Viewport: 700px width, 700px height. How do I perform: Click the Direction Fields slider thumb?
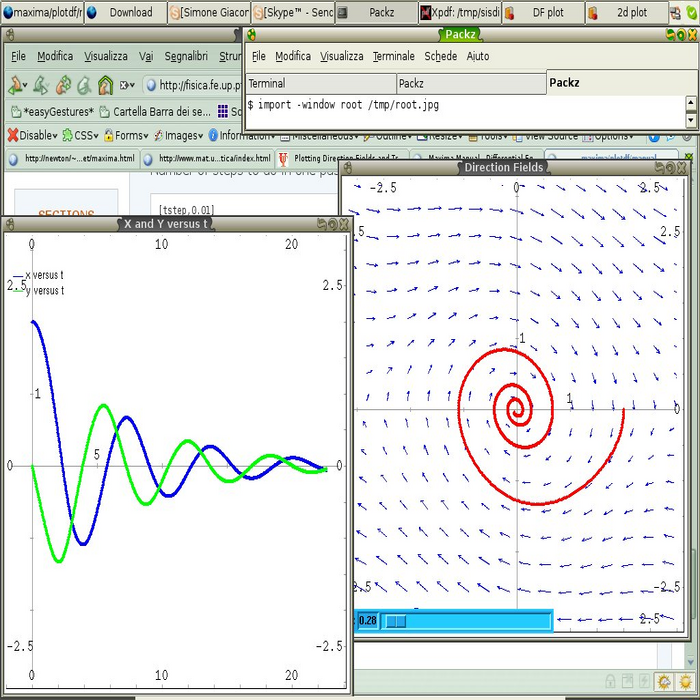click(396, 621)
